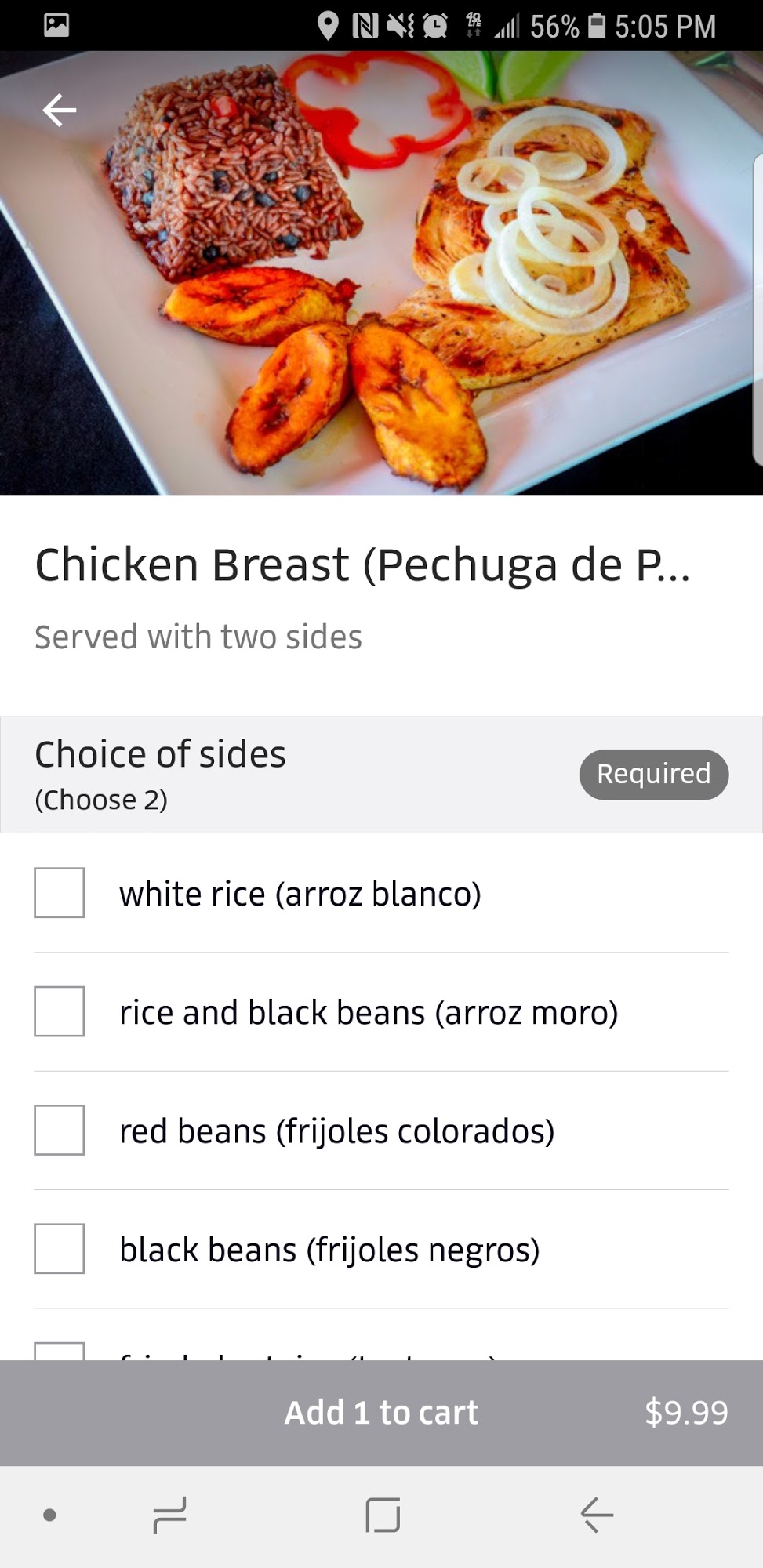Select rice and black beans (arroz moro)

pos(60,1011)
